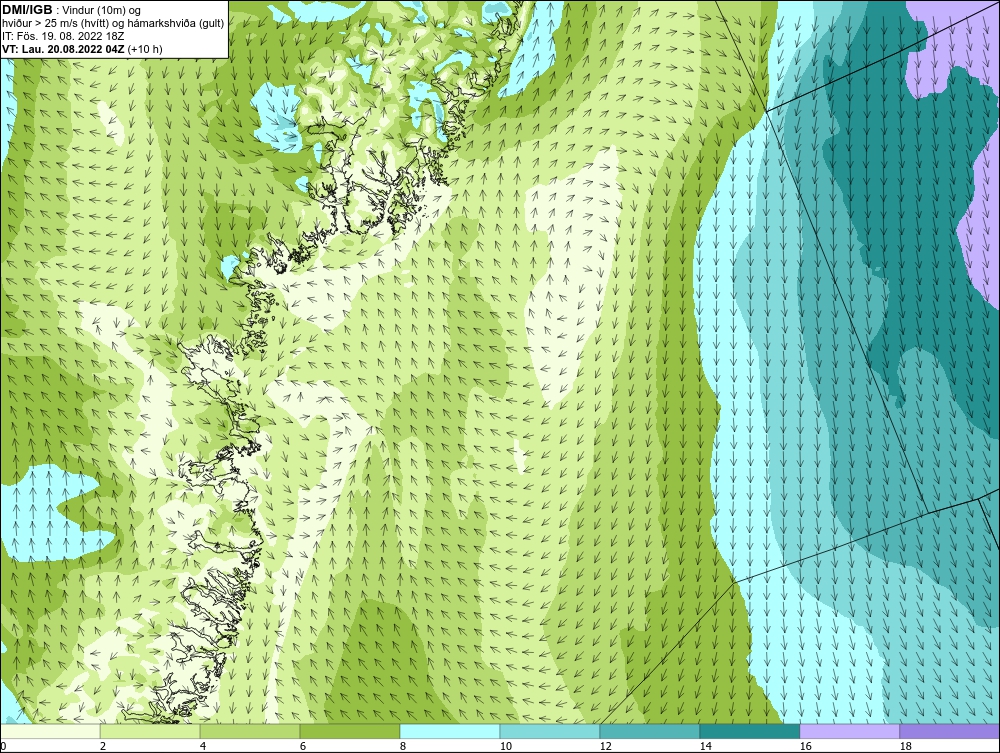Click the 'IT: Fös. 19. 08. 2022 18Z' line
1000x753 pixels.
click(63, 36)
